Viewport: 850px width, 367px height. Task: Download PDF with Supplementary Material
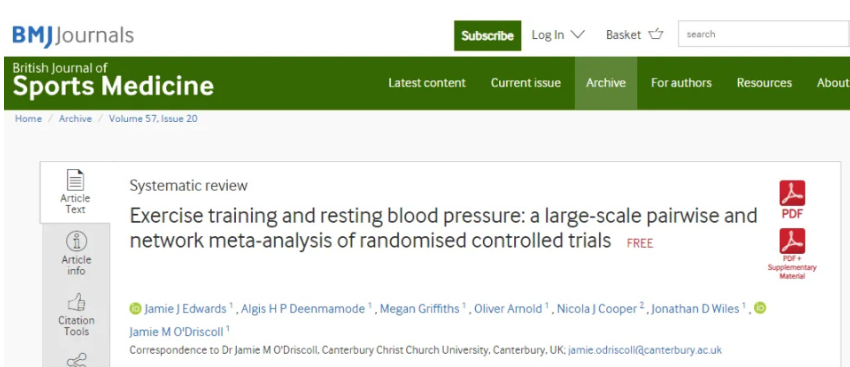[x=792, y=241]
